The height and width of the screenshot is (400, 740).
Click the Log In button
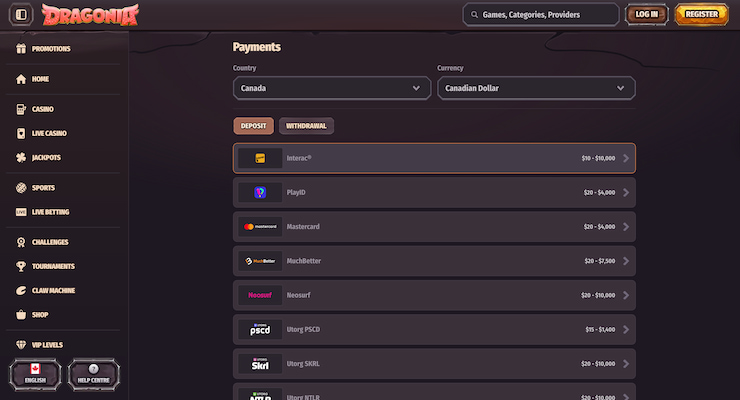tap(646, 14)
